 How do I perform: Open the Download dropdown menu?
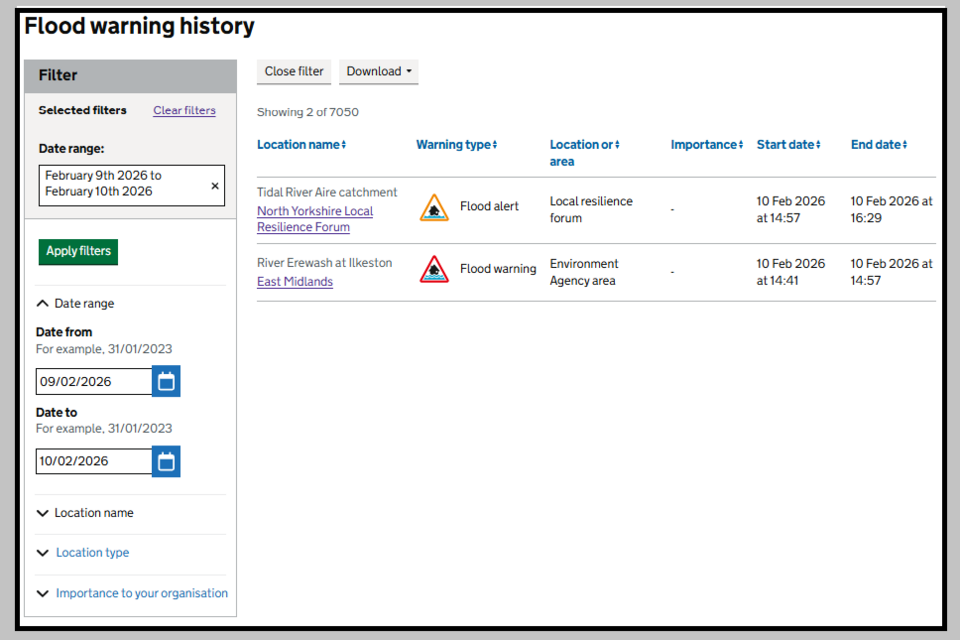[379, 72]
